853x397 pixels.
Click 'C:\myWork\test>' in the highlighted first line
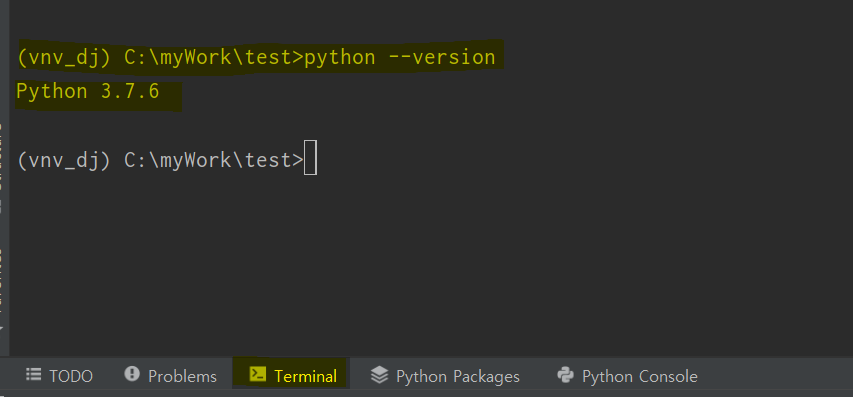point(213,58)
